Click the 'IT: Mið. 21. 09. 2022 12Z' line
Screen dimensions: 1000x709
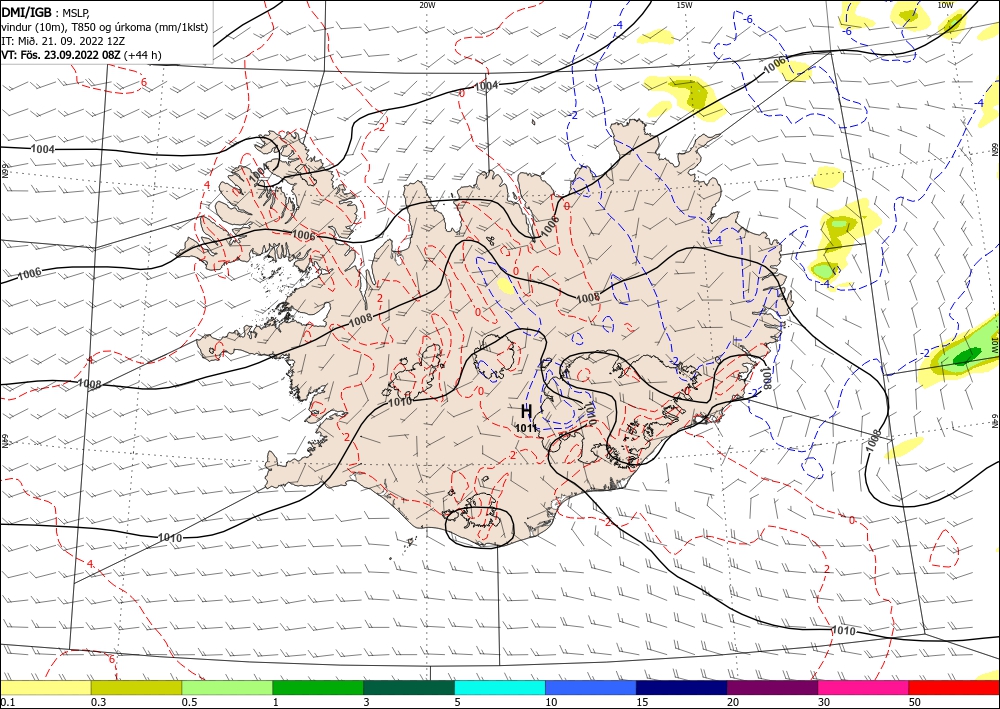(x=62, y=41)
